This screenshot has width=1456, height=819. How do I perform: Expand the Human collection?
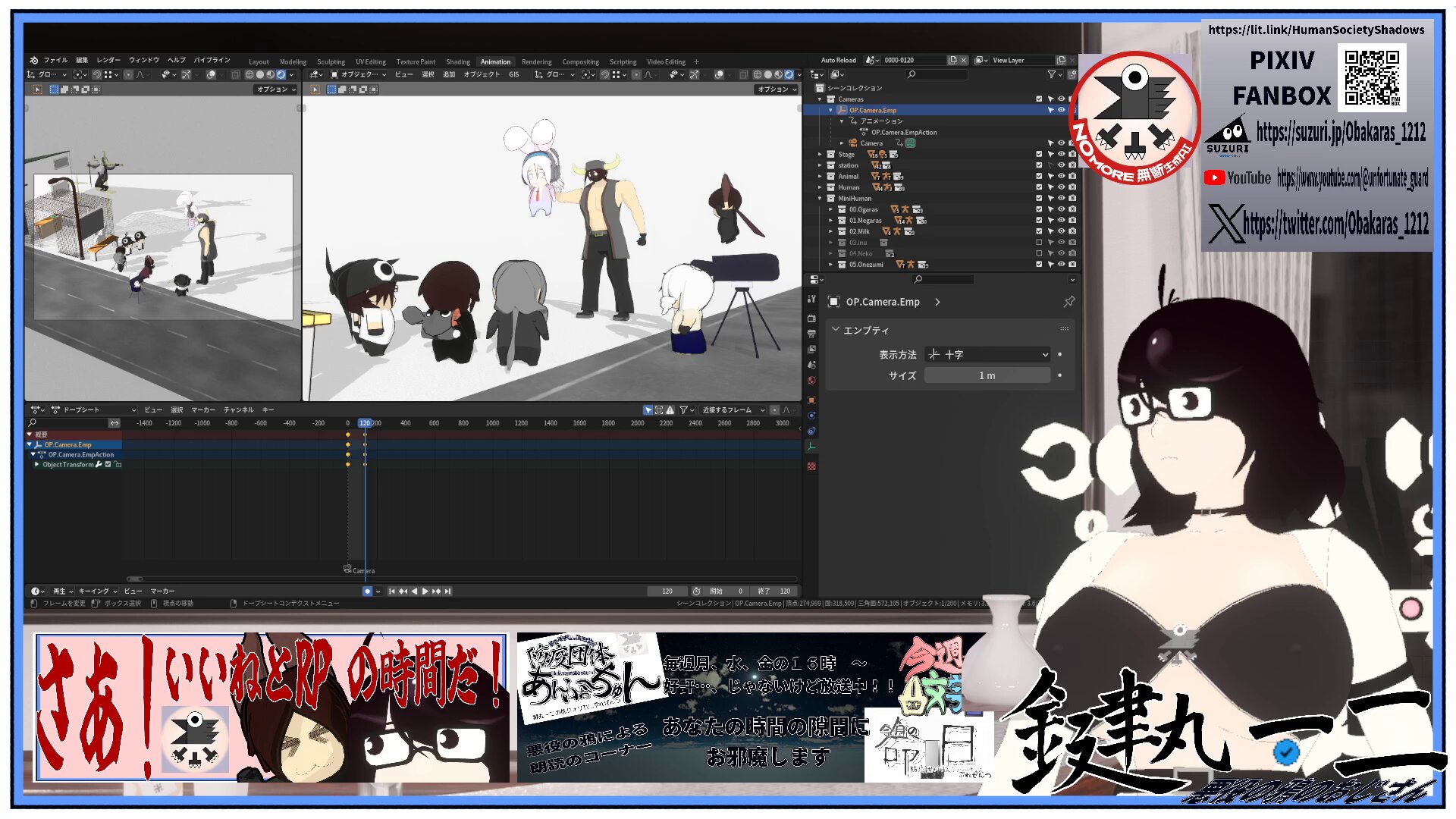[820, 187]
